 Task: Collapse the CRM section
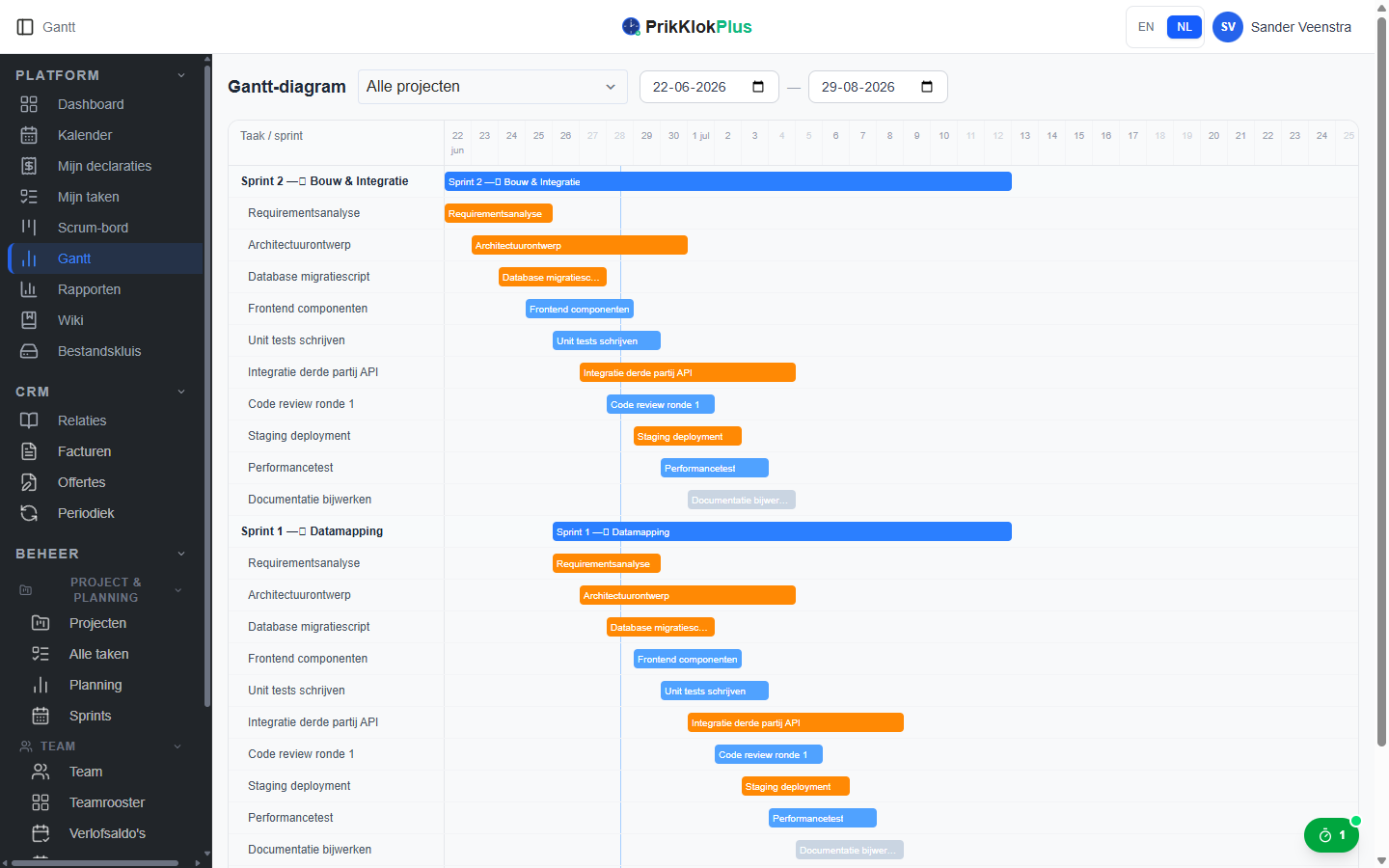181,392
